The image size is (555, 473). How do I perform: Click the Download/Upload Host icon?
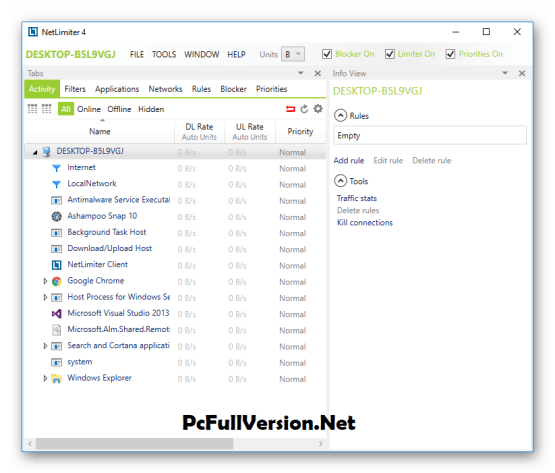pos(56,249)
